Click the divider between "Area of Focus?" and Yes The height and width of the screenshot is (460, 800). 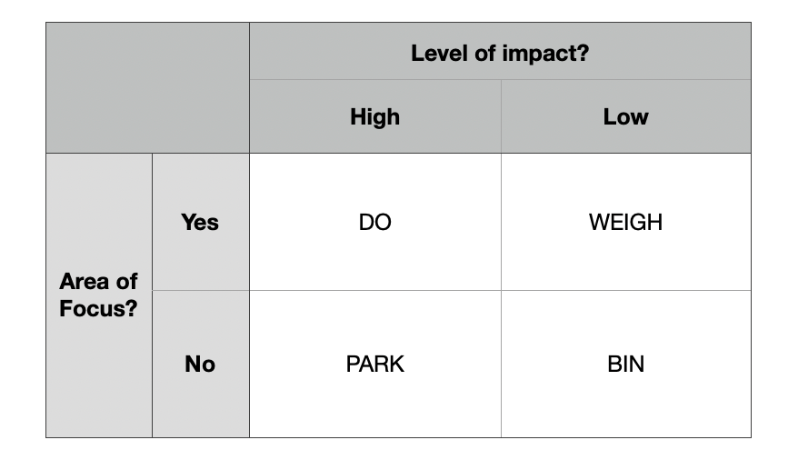[x=152, y=295]
